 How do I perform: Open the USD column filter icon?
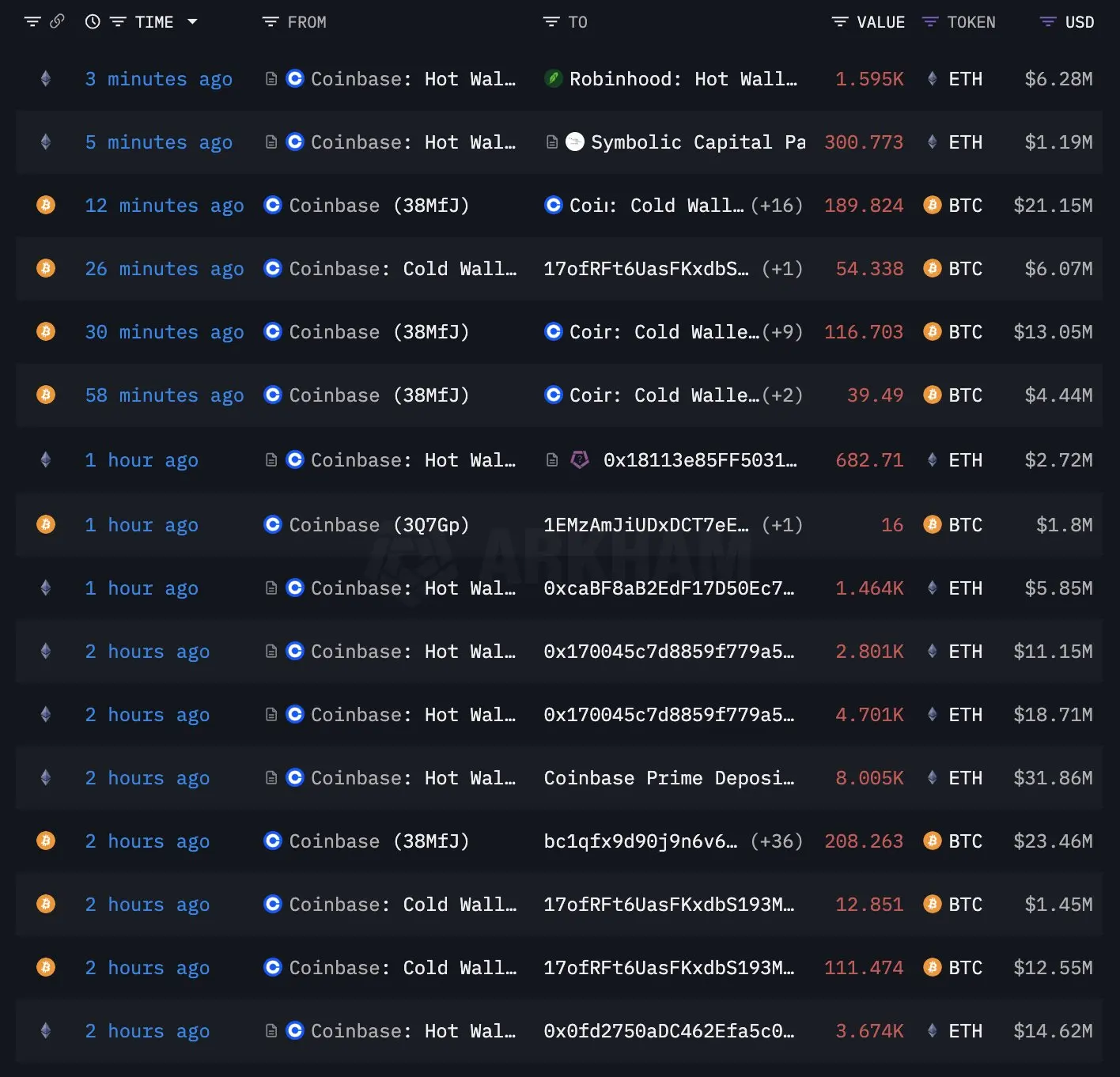click(1048, 22)
